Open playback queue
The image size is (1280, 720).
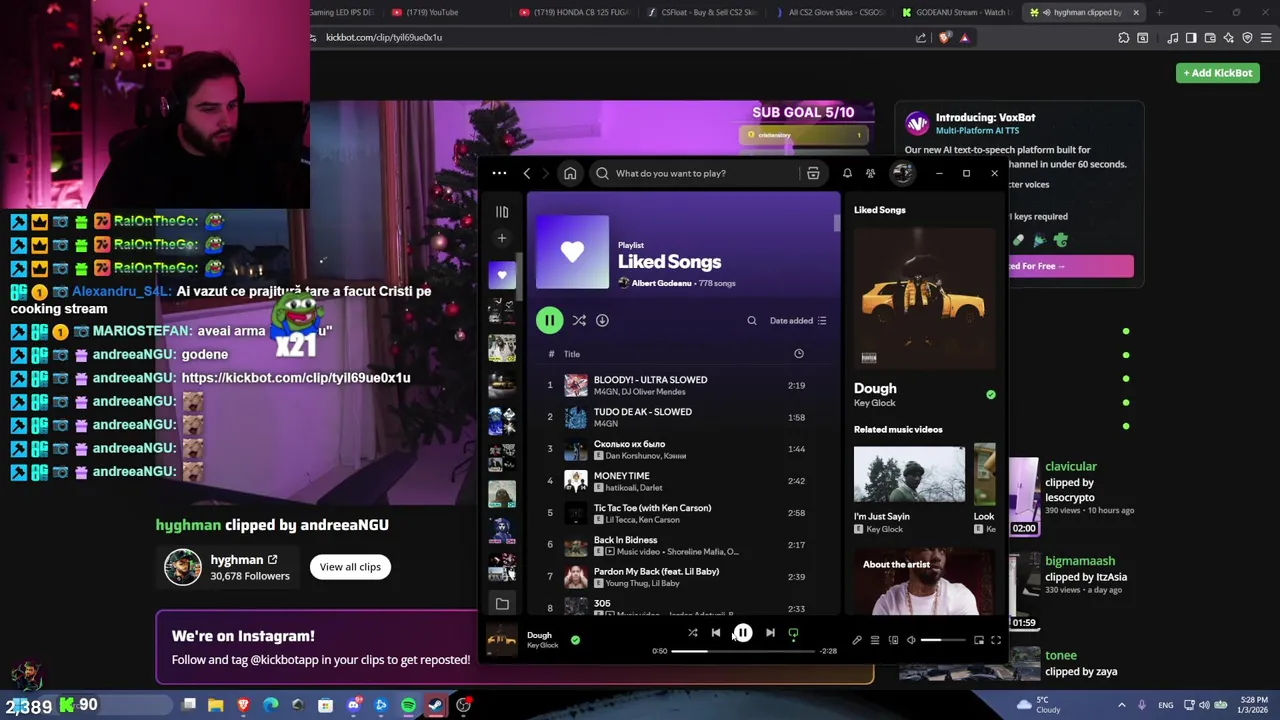point(875,640)
